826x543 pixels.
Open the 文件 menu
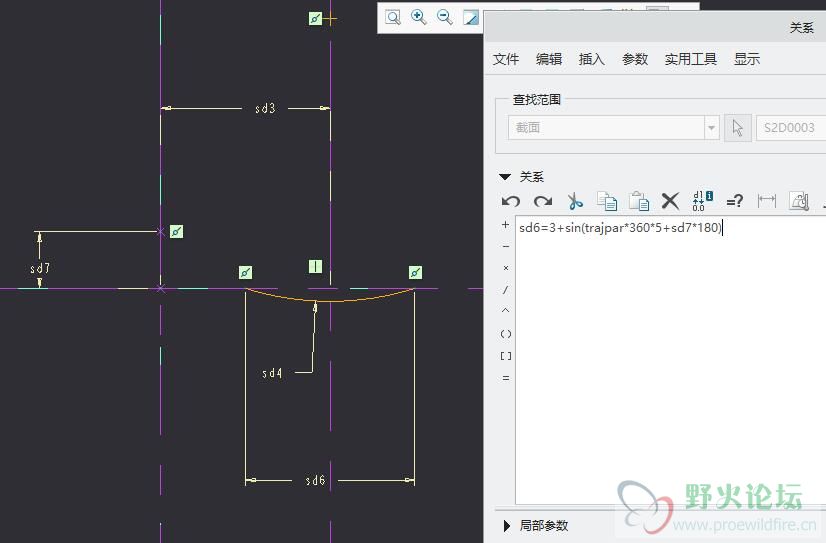pos(506,59)
